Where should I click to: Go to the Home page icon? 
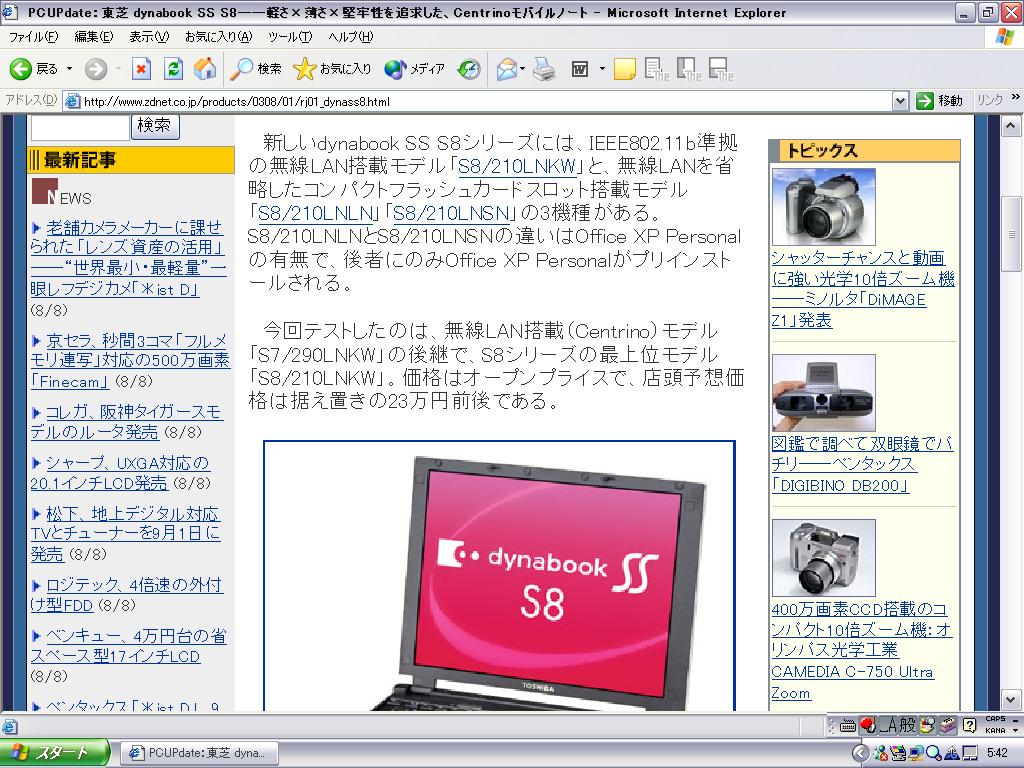(x=205, y=69)
